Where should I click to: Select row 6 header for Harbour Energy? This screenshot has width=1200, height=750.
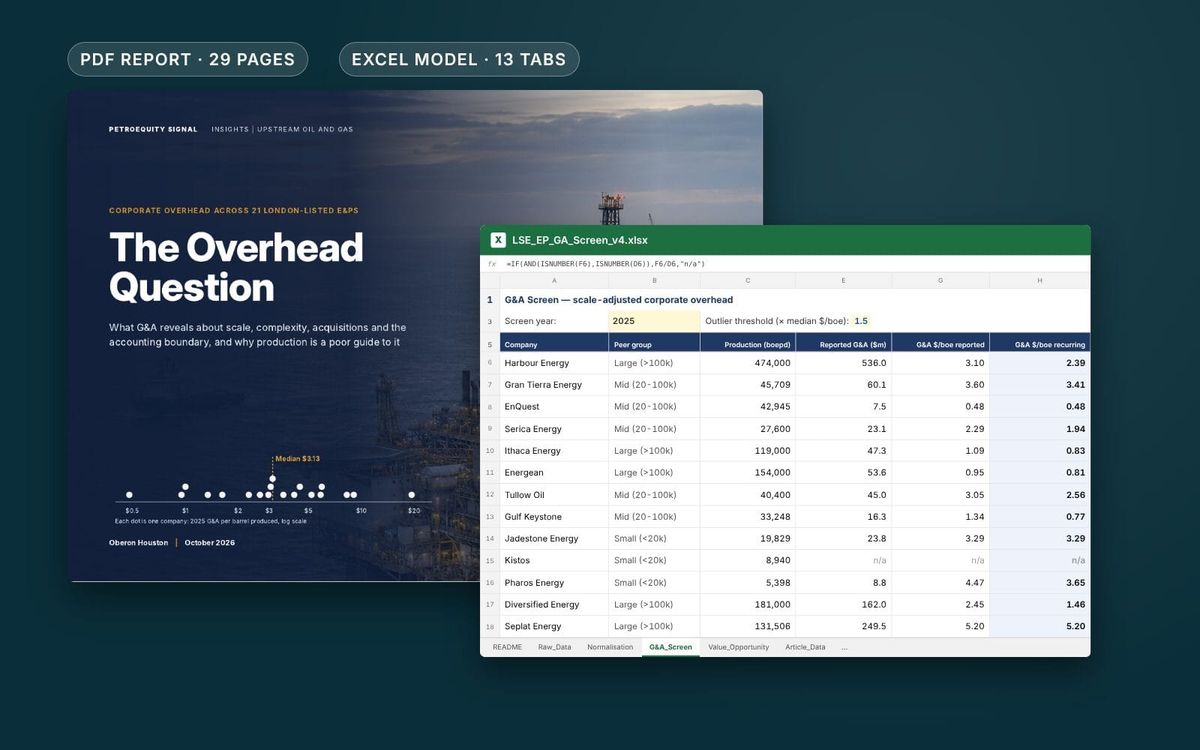click(490, 363)
